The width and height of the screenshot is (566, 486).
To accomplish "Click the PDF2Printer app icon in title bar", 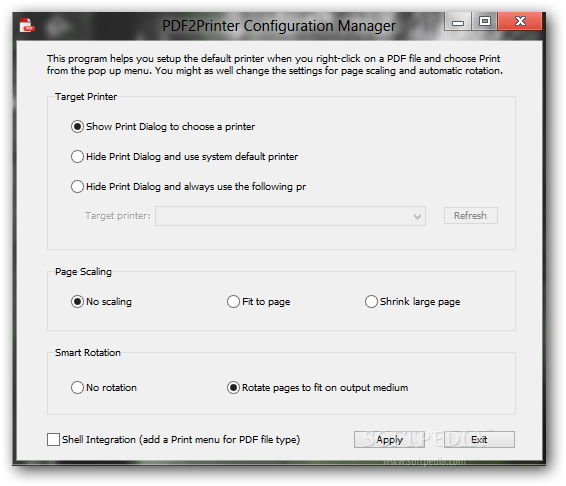I will click(27, 25).
